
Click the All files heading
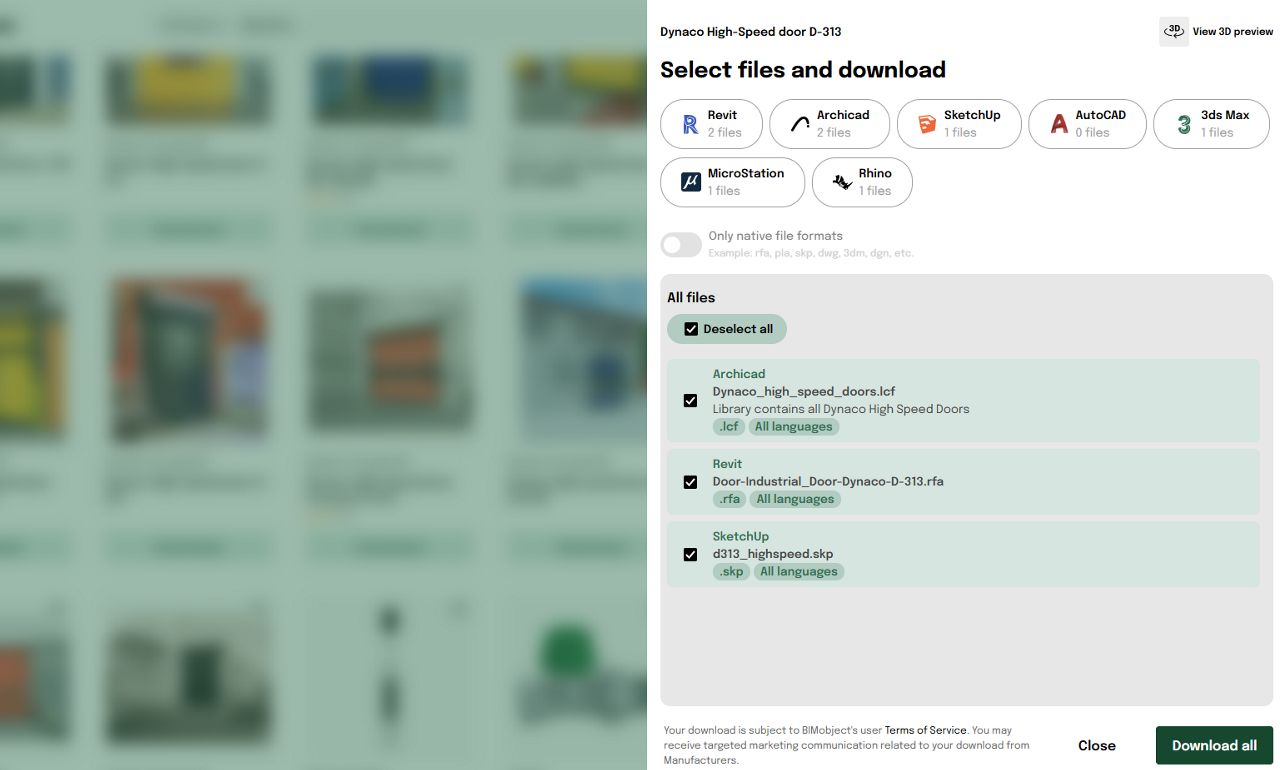691,298
